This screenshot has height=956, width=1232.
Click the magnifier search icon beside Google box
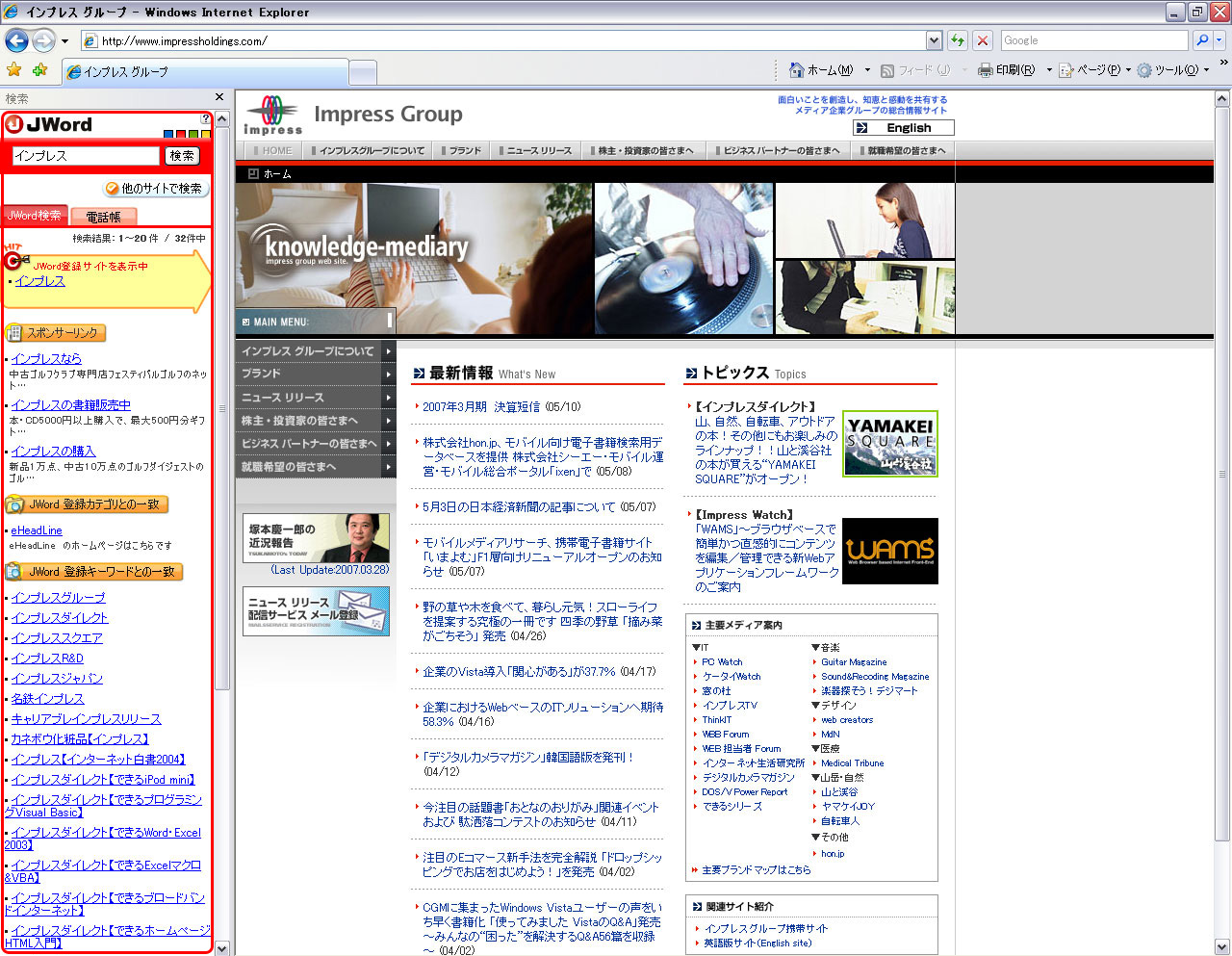click(x=1201, y=40)
